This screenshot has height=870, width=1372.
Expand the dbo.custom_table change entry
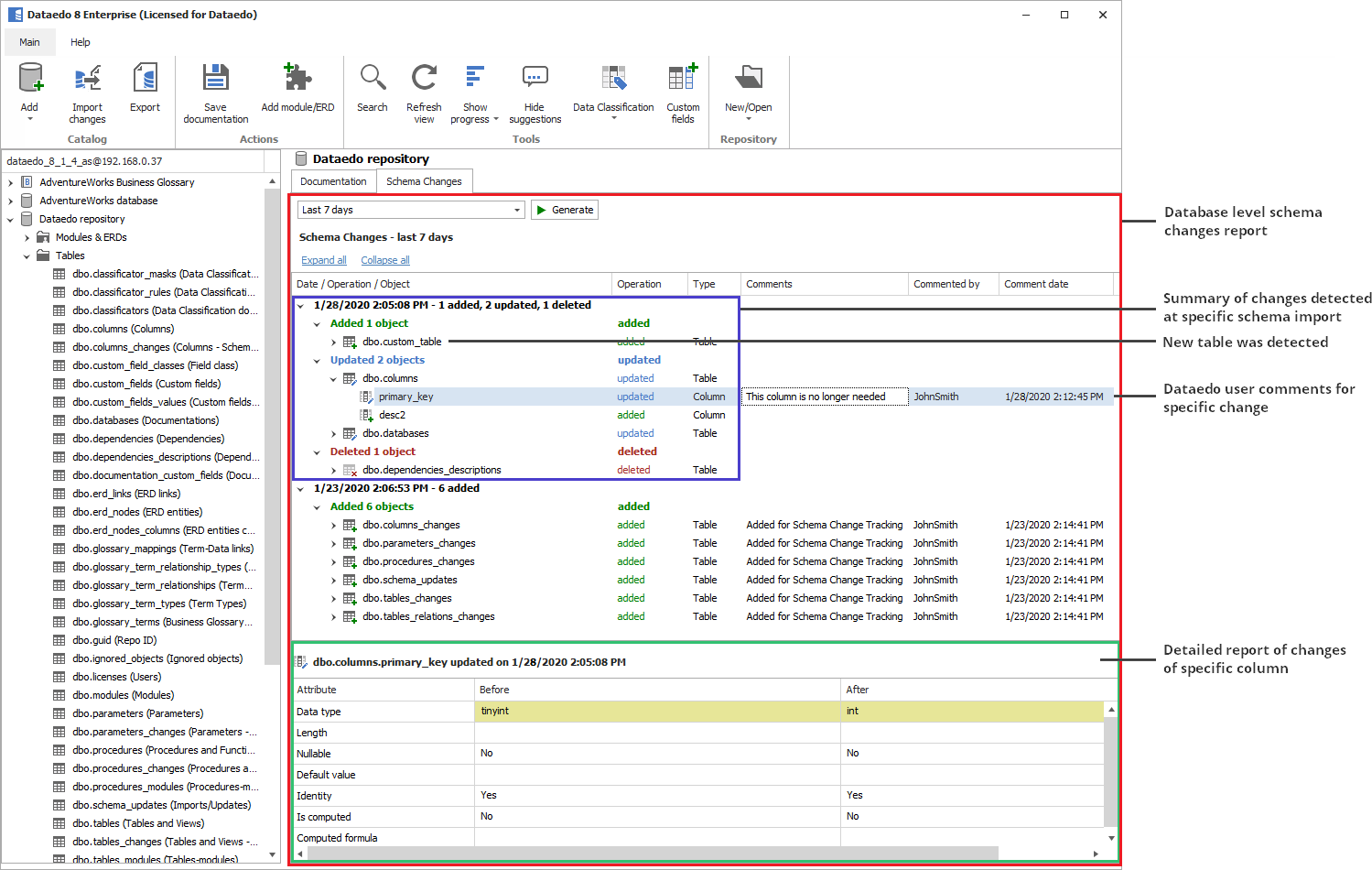(x=333, y=342)
